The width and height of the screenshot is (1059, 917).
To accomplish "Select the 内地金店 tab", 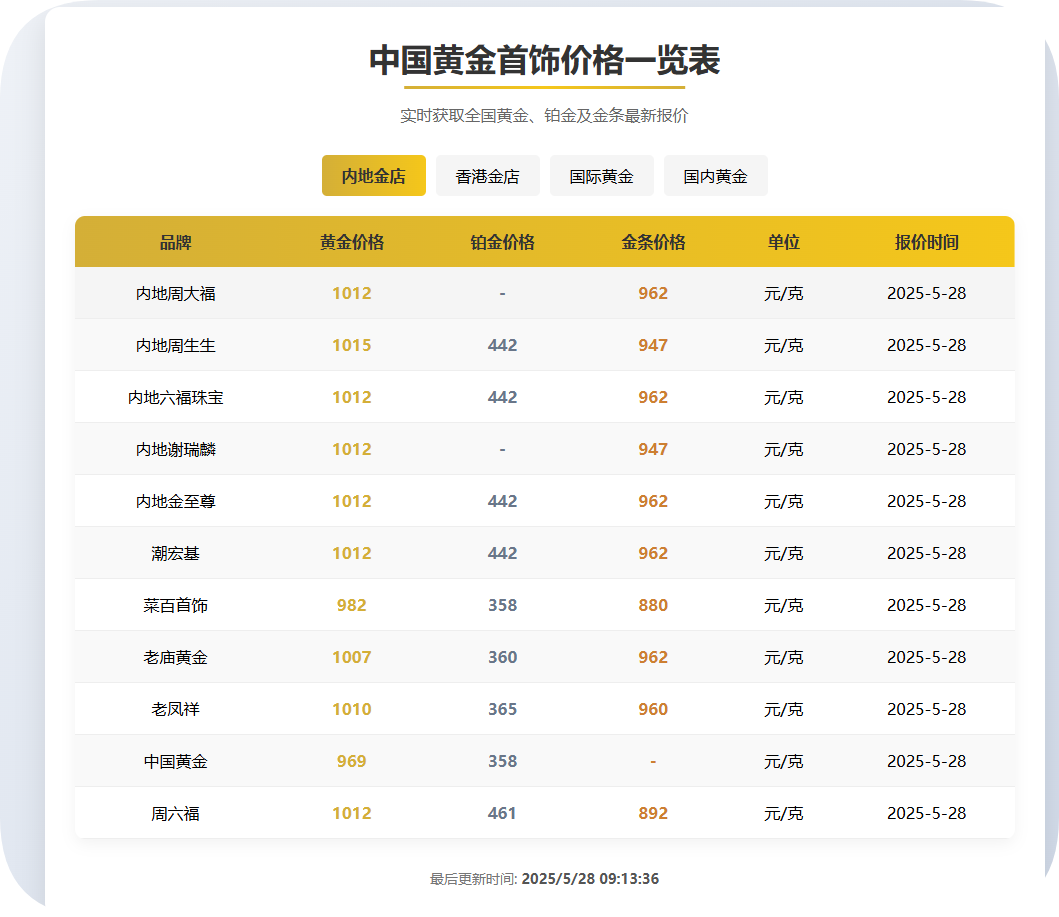I will coord(373,176).
